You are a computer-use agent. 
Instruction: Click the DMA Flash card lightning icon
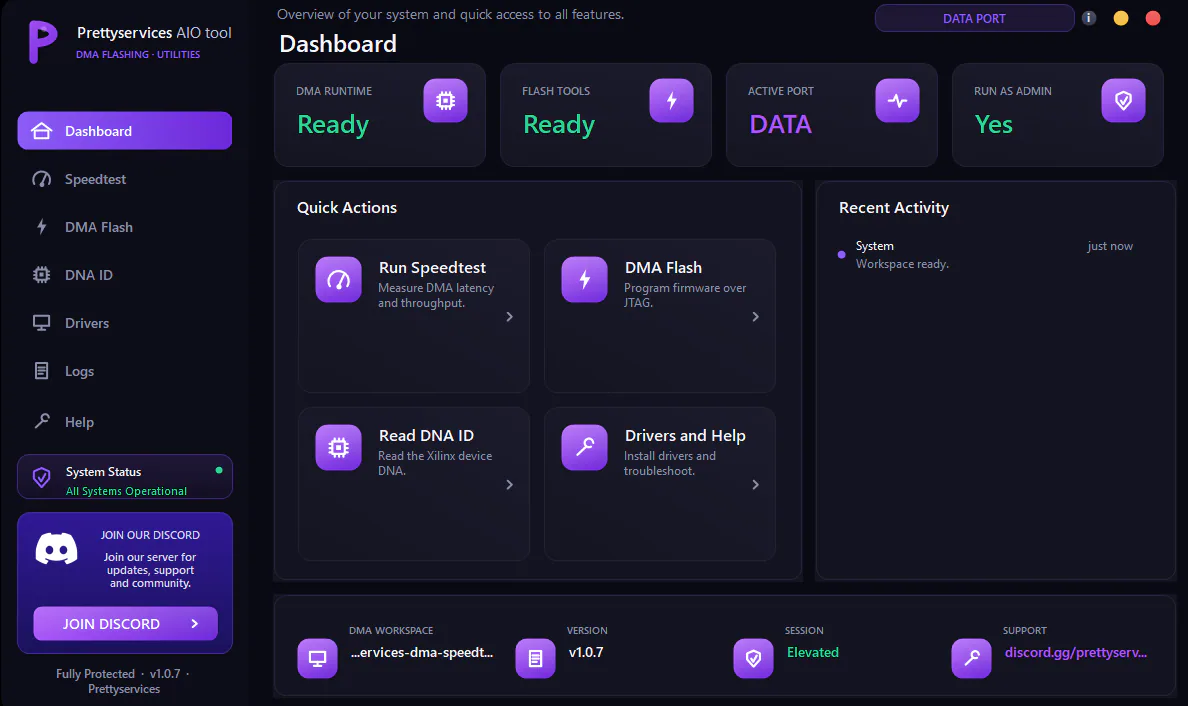point(584,280)
